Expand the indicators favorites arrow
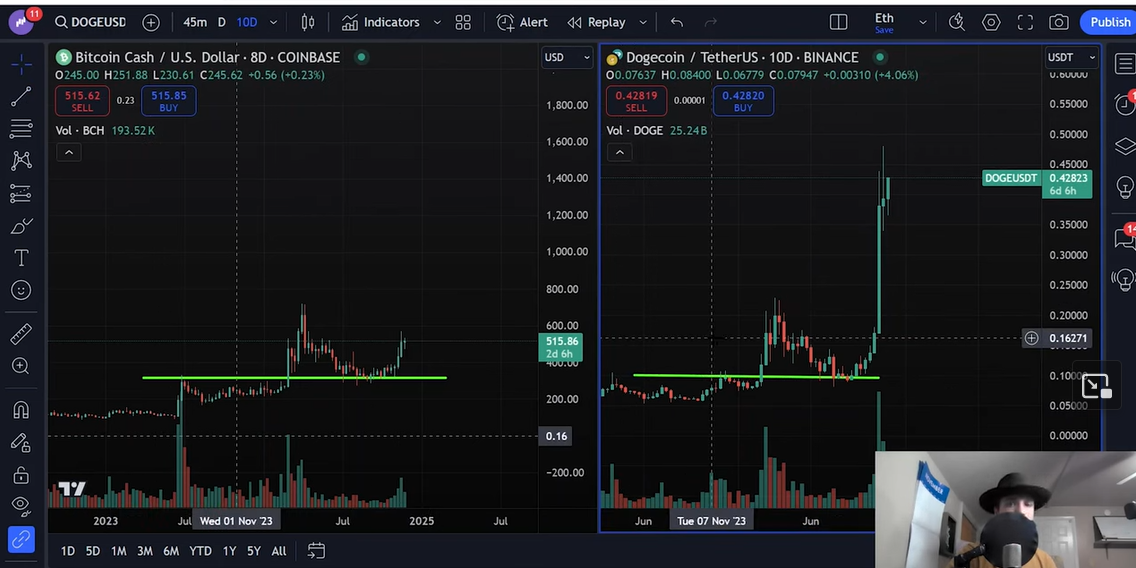 (x=437, y=22)
